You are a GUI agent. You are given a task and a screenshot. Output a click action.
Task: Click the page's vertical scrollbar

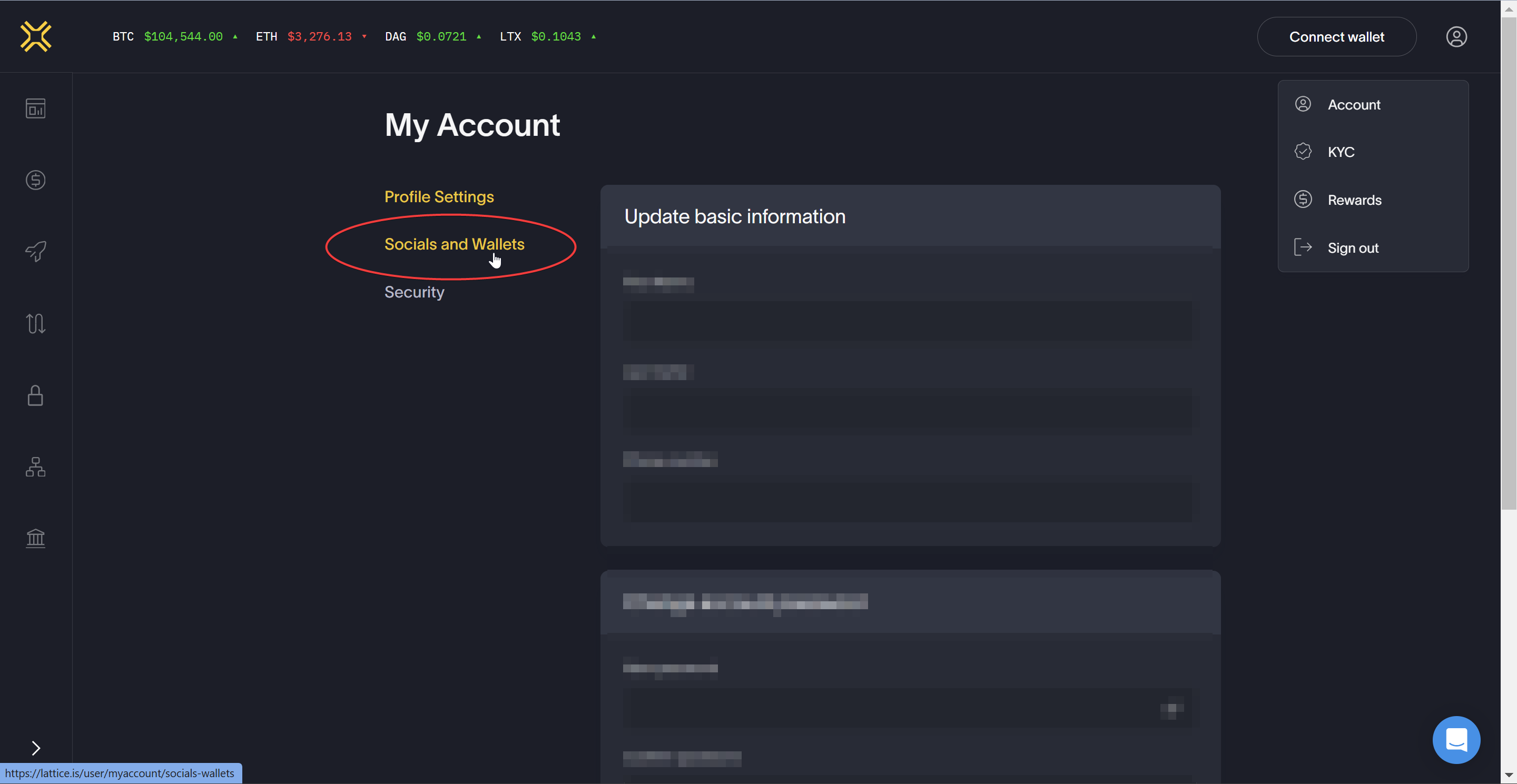[1508, 265]
